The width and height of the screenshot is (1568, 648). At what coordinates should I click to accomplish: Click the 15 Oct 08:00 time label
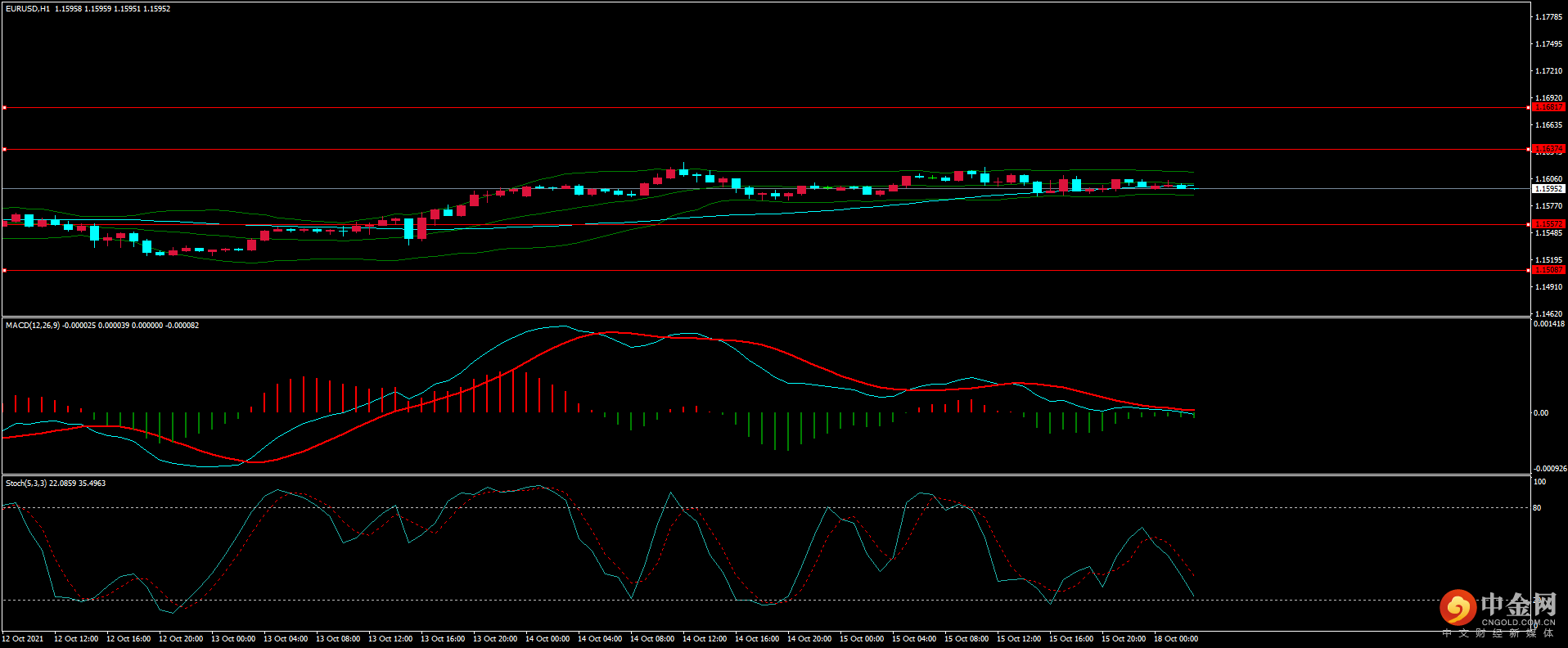(966, 639)
